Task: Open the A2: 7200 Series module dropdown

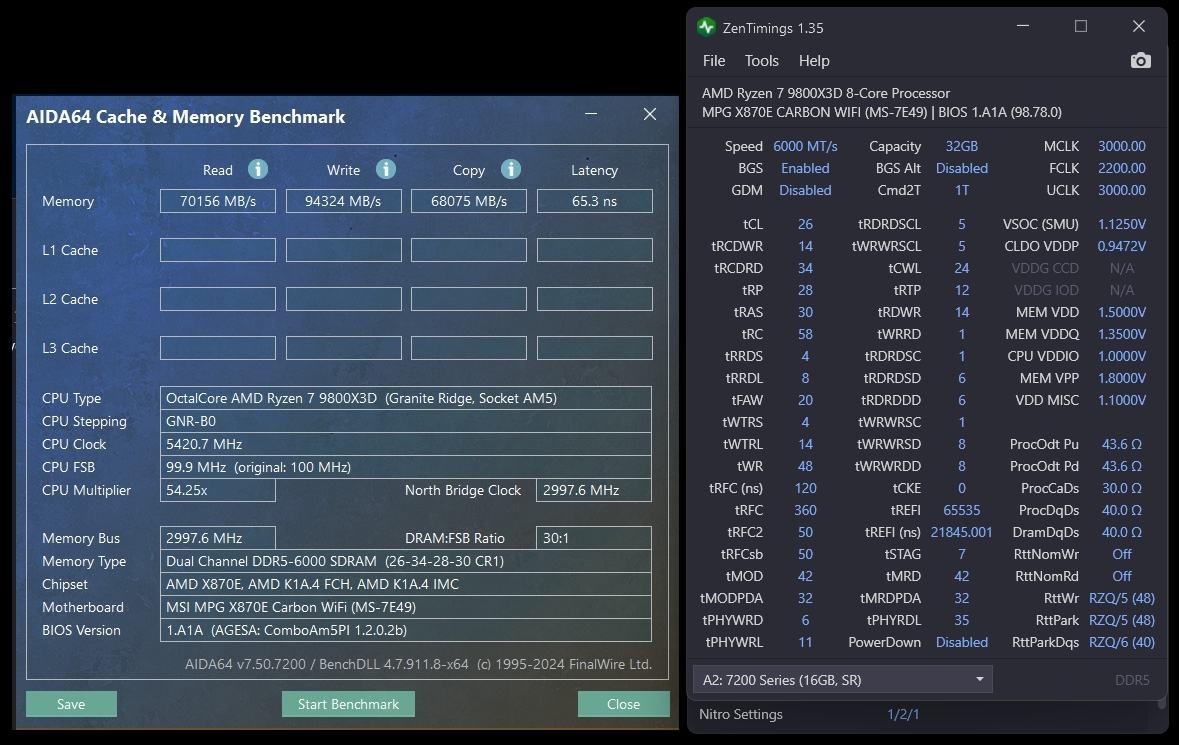Action: (842, 680)
